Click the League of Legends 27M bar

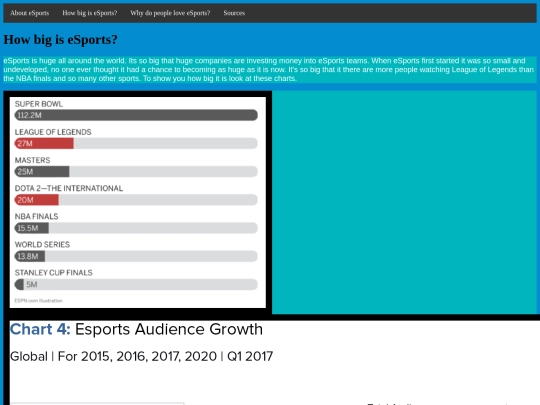[x=44, y=143]
